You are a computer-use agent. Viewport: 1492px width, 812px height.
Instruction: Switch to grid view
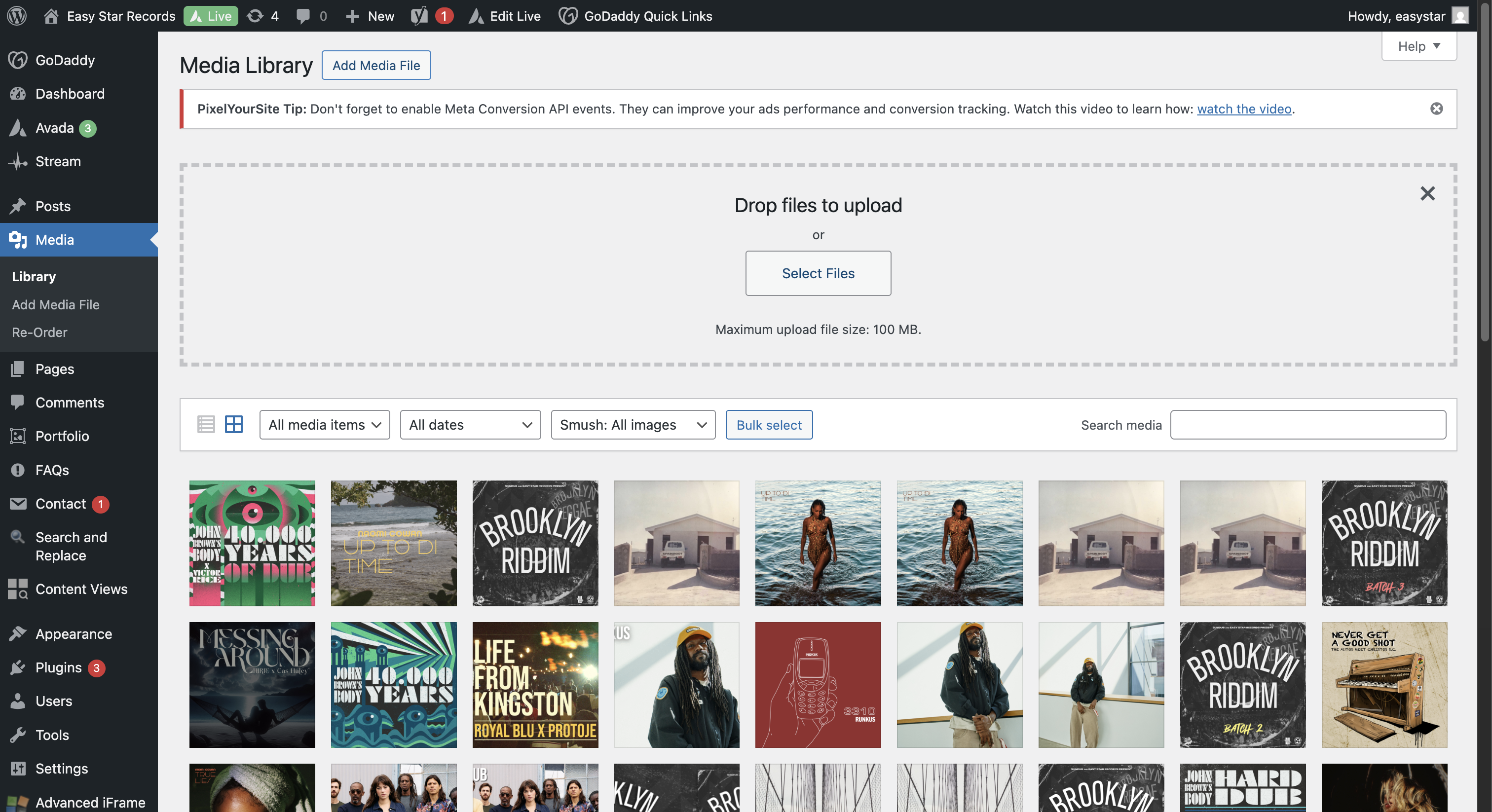click(x=233, y=425)
